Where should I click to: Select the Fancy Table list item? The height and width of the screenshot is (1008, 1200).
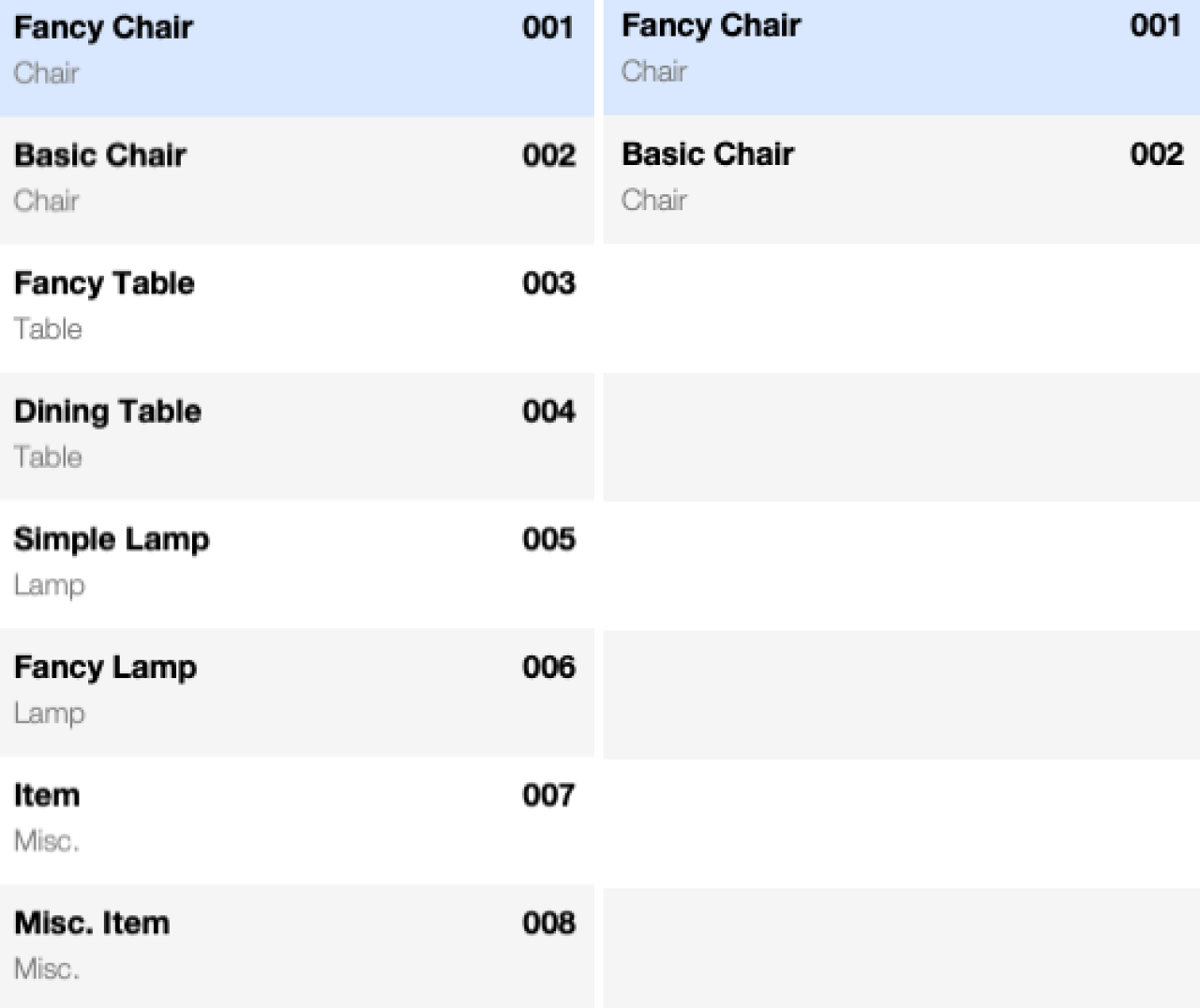pyautogui.click(x=281, y=305)
